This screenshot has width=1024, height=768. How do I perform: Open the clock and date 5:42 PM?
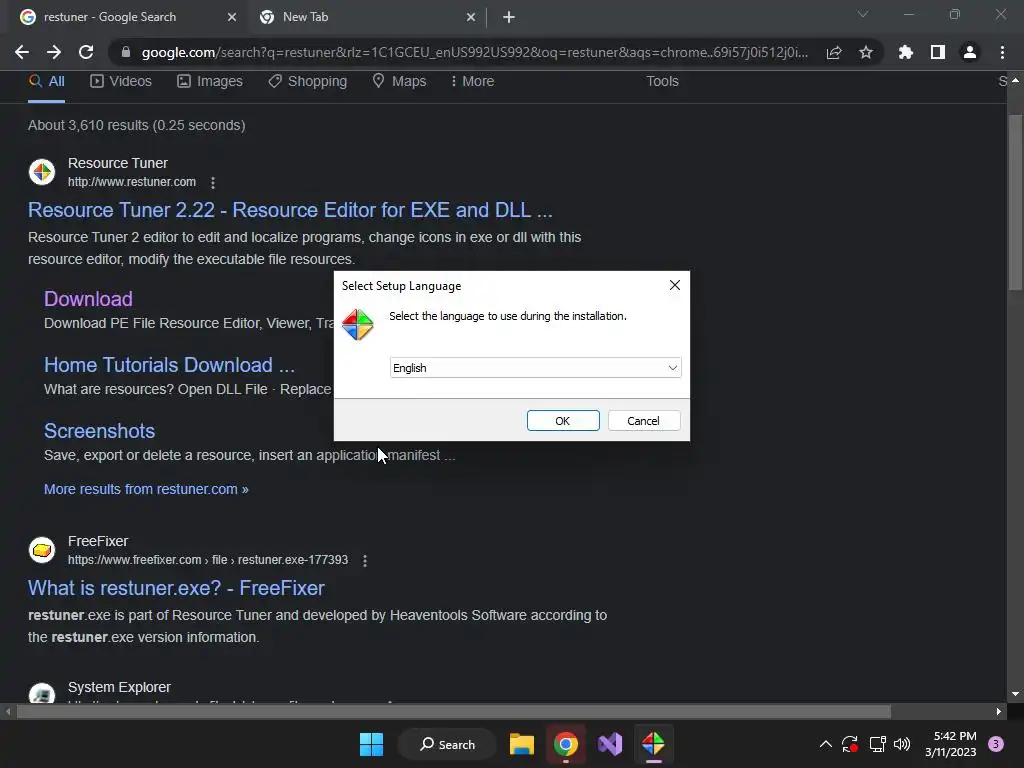pos(951,744)
